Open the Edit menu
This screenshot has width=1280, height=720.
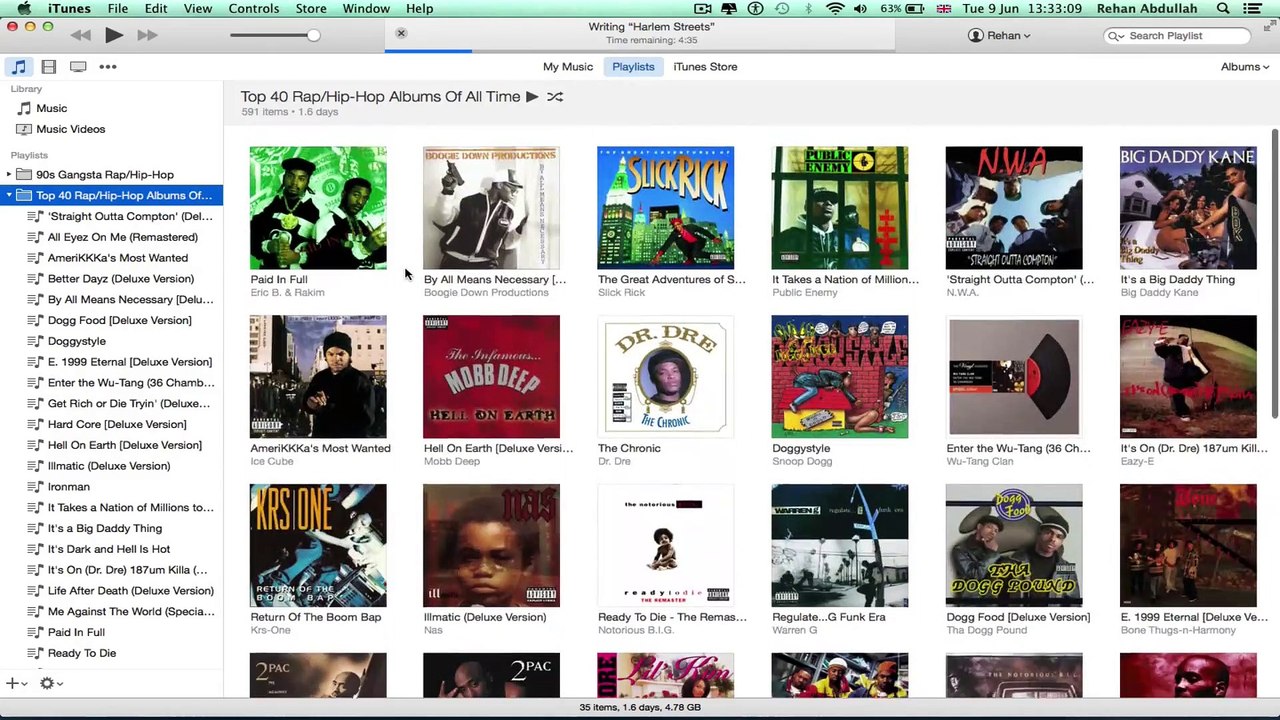pyautogui.click(x=155, y=9)
